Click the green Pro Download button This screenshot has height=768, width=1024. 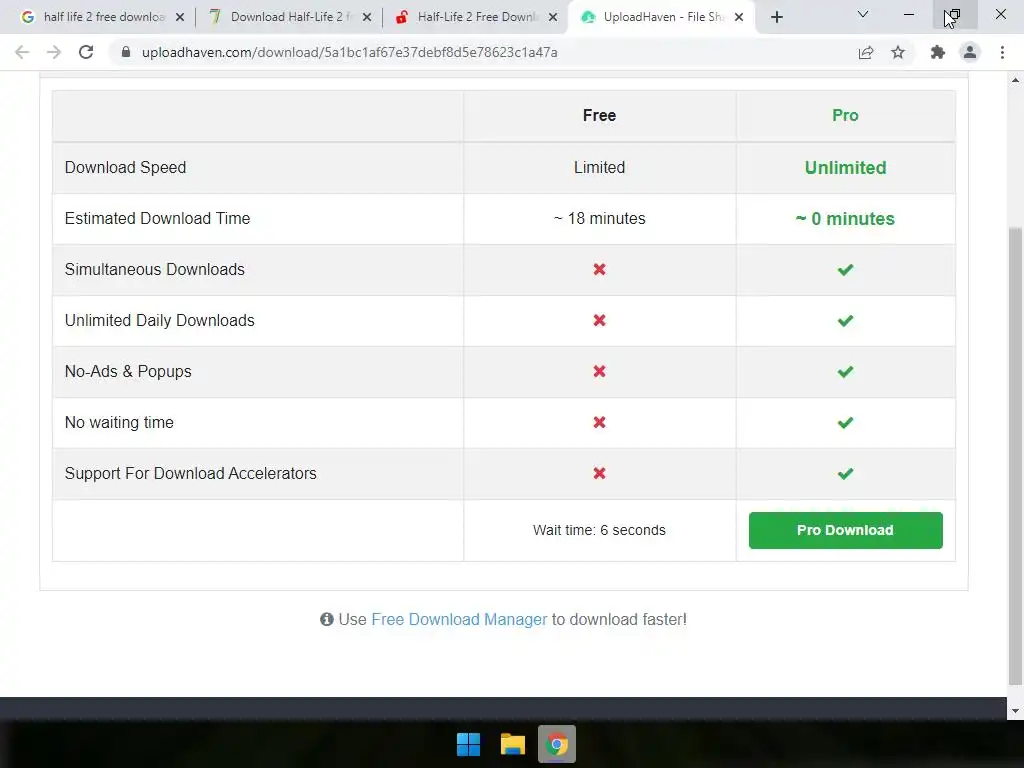845,530
